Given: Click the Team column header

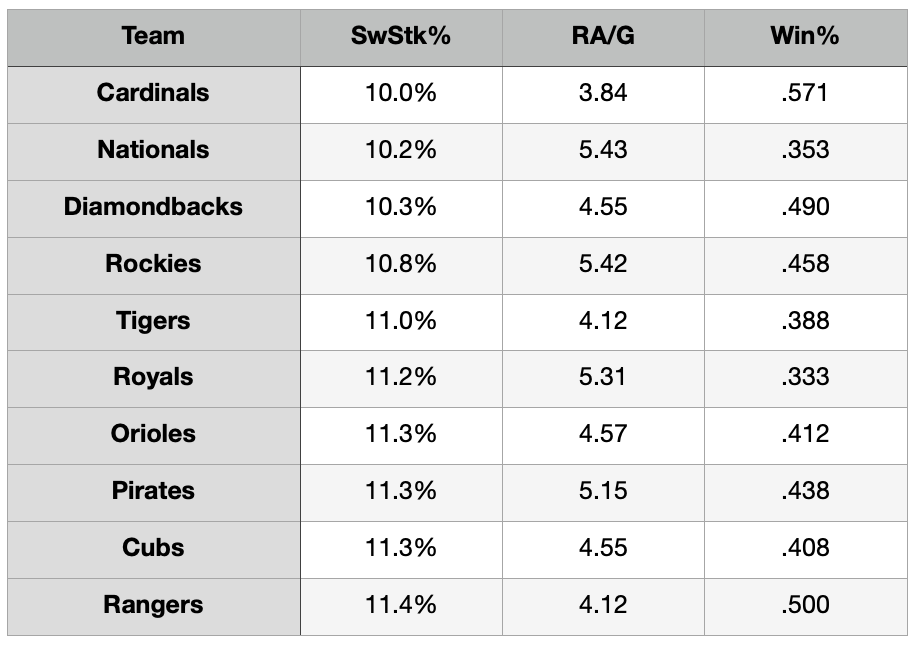Looking at the screenshot, I should tap(153, 37).
